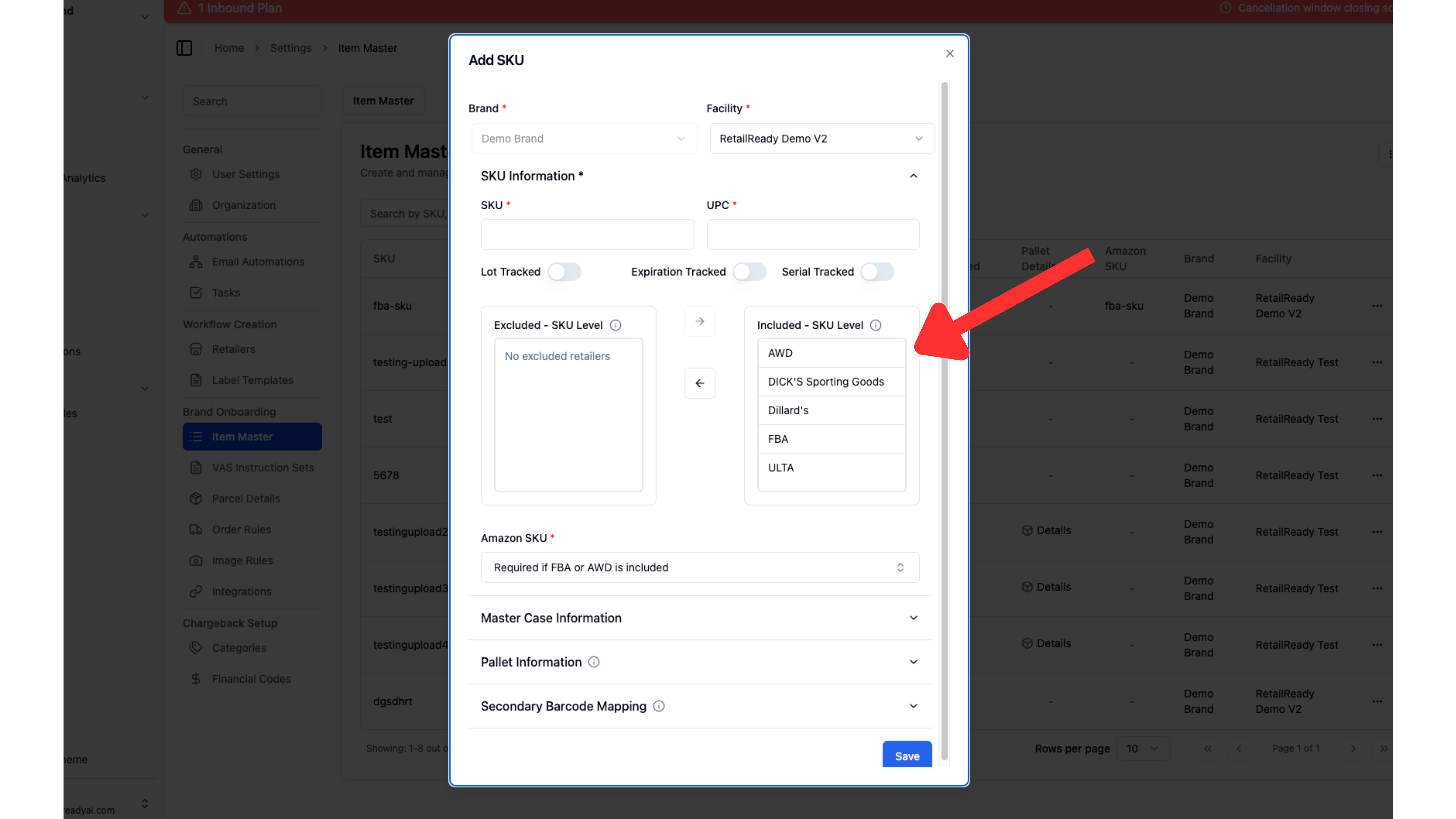The image size is (1456, 819).
Task: Click the Categories tag icon
Action: (x=196, y=648)
